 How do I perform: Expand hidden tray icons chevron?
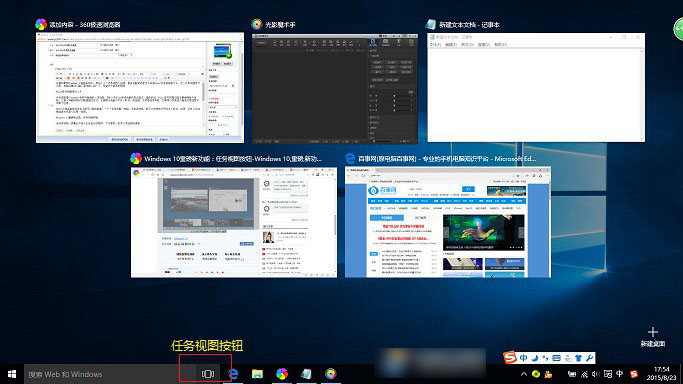coord(524,374)
